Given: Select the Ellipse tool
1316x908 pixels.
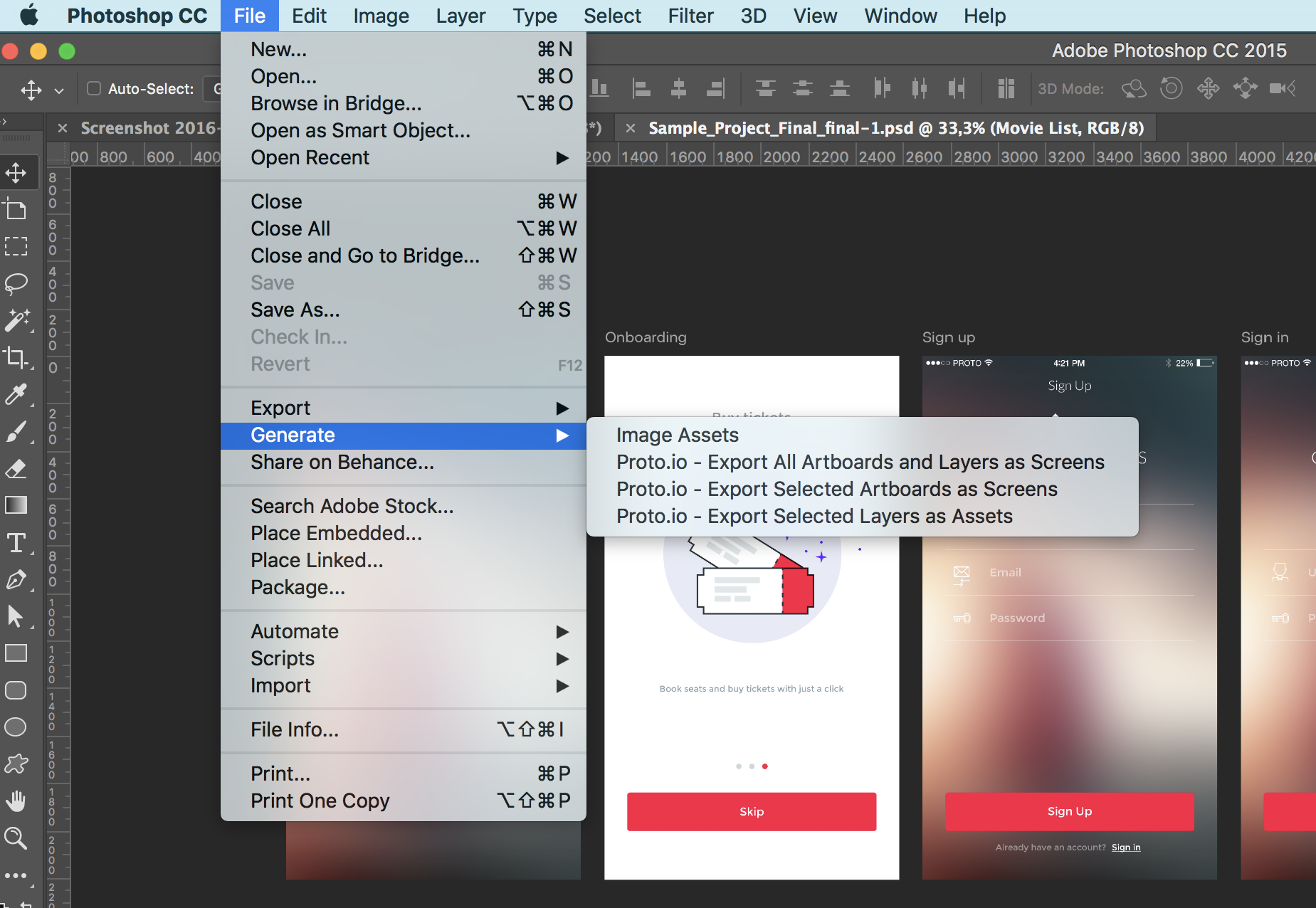Looking at the screenshot, I should (x=16, y=727).
